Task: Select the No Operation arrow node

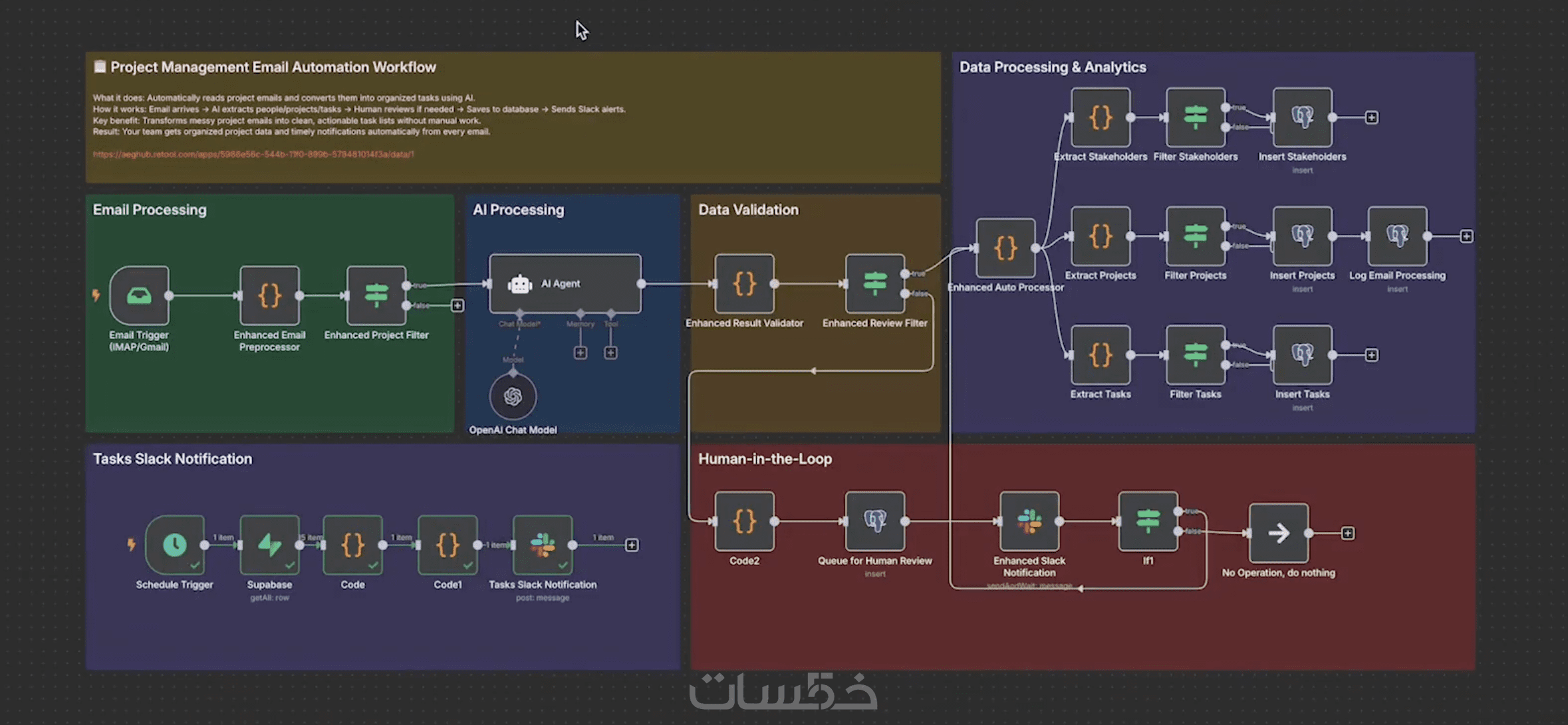Action: (1278, 533)
